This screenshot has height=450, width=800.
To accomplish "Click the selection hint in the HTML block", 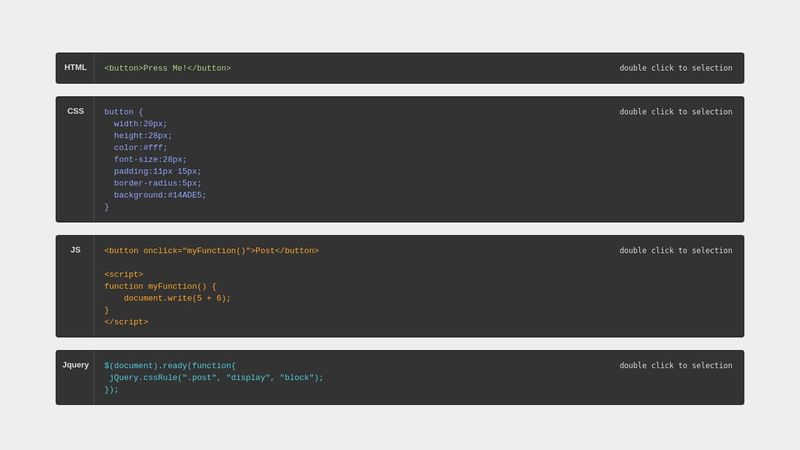I will [675, 68].
